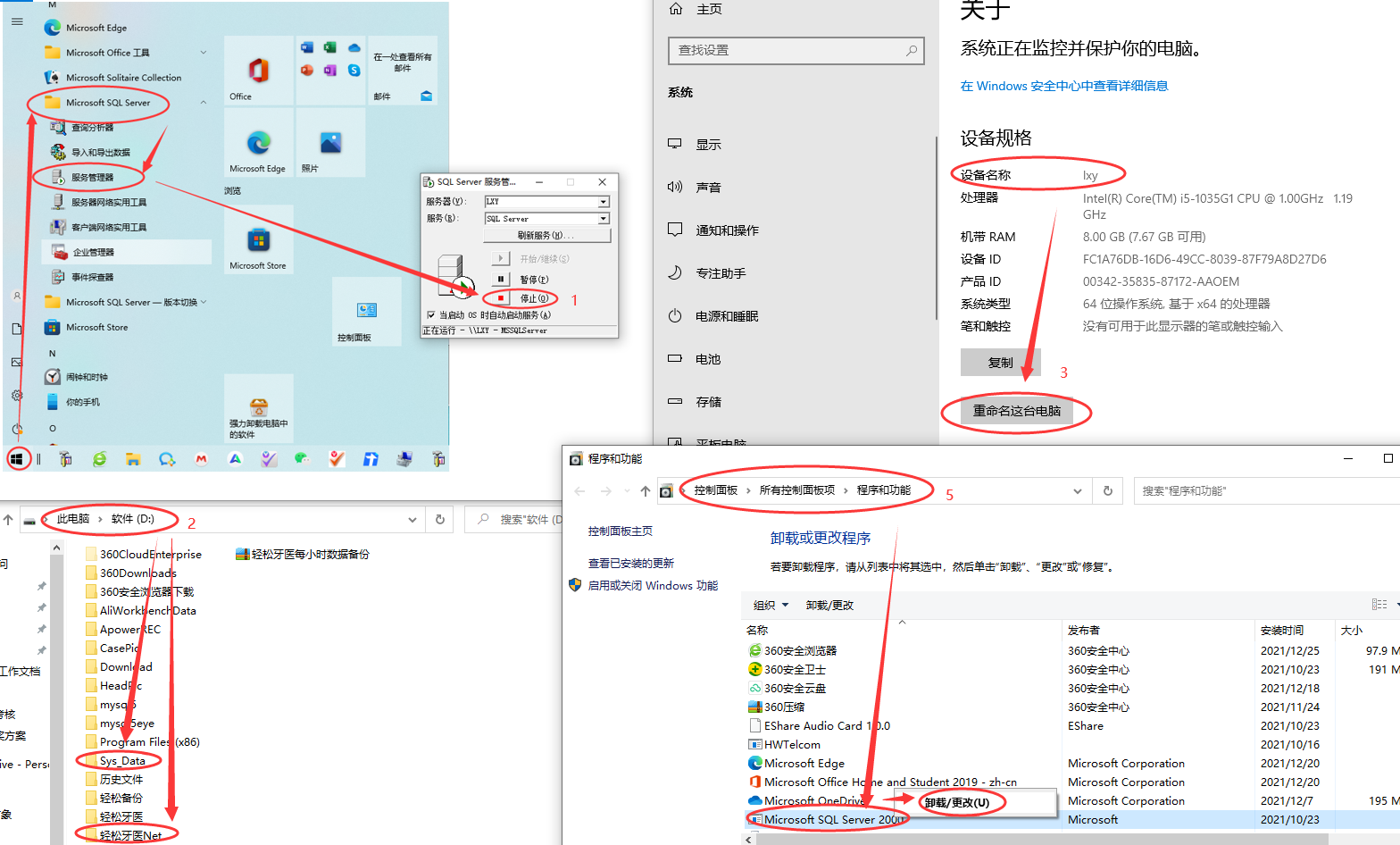Click the Windows Start button on taskbar
The width and height of the screenshot is (1400, 845).
click(x=17, y=459)
